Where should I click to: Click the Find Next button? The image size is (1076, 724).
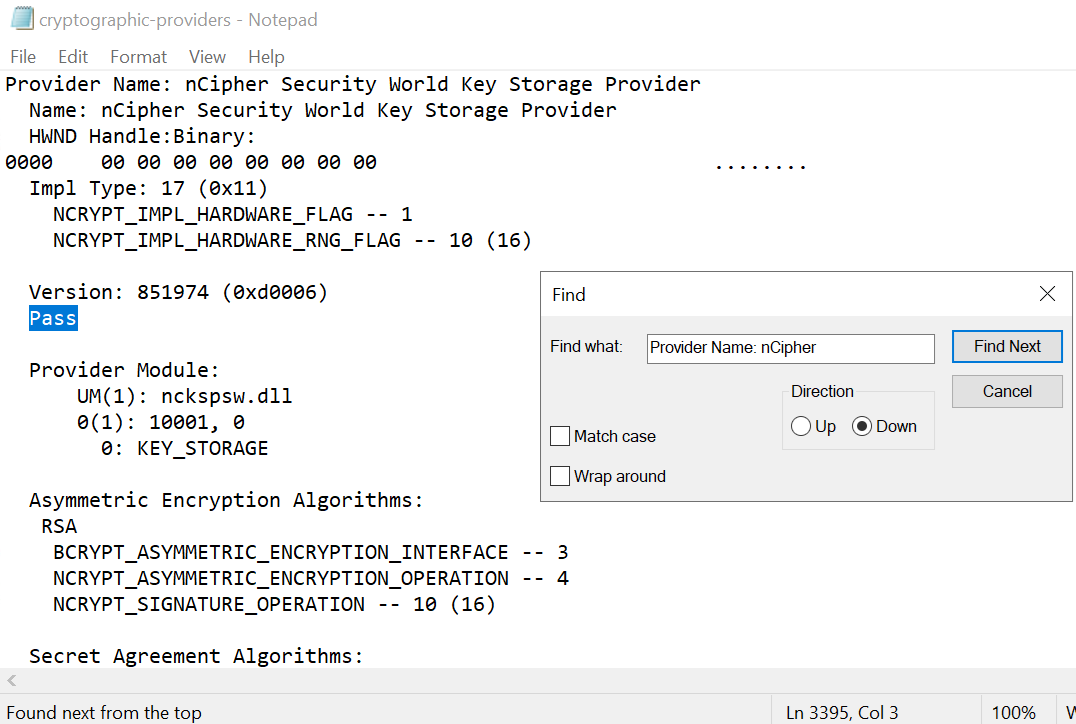1007,347
